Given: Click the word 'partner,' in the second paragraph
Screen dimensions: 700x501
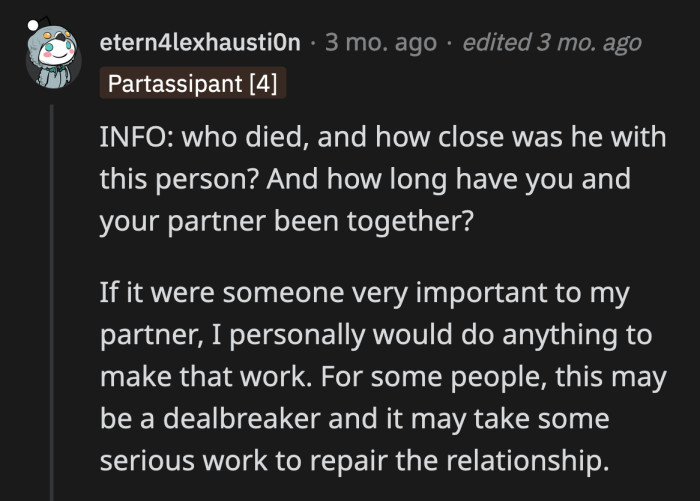Looking at the screenshot, I should tap(152, 336).
